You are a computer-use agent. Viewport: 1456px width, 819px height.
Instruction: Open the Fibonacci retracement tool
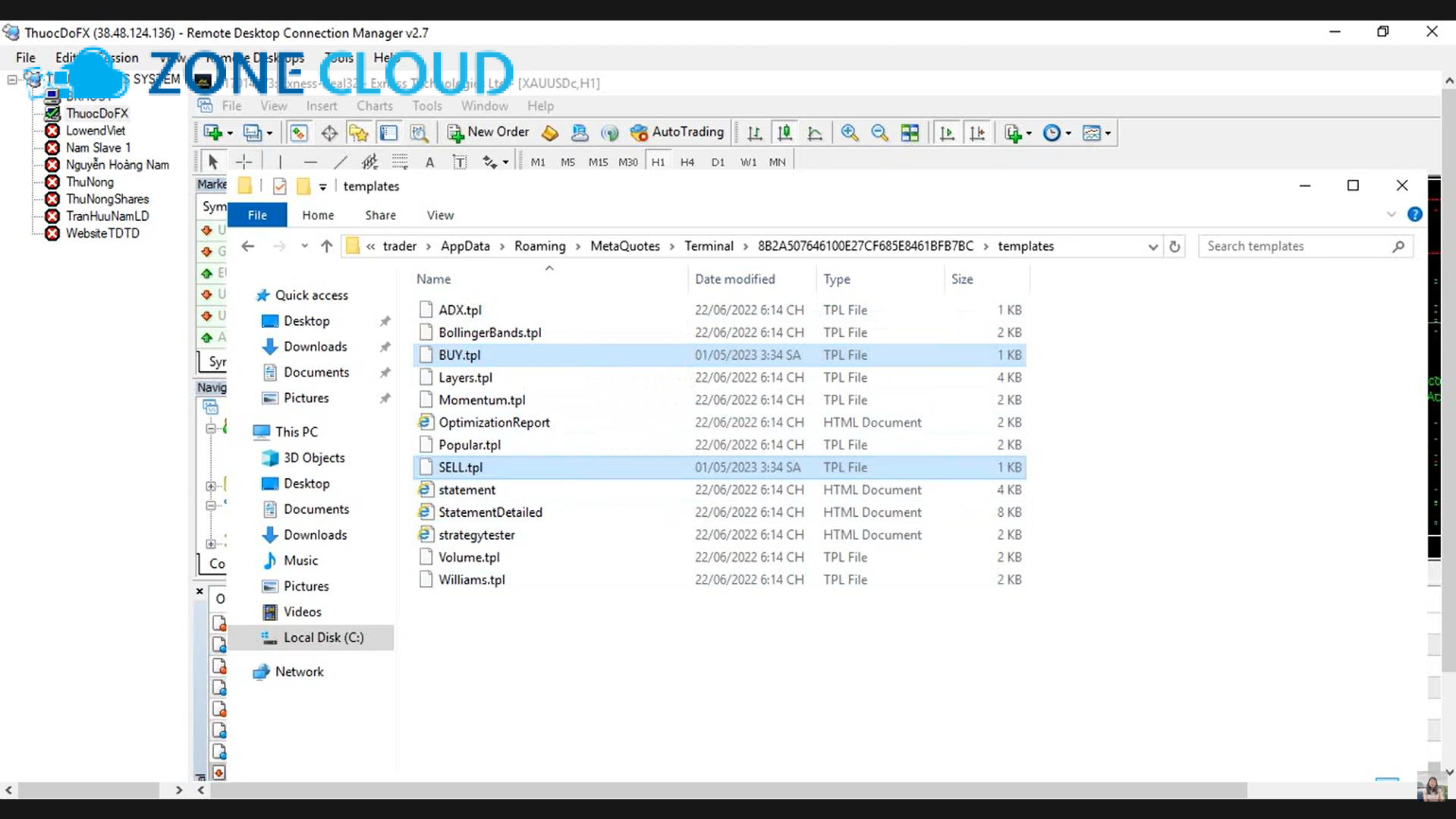pyautogui.click(x=400, y=161)
